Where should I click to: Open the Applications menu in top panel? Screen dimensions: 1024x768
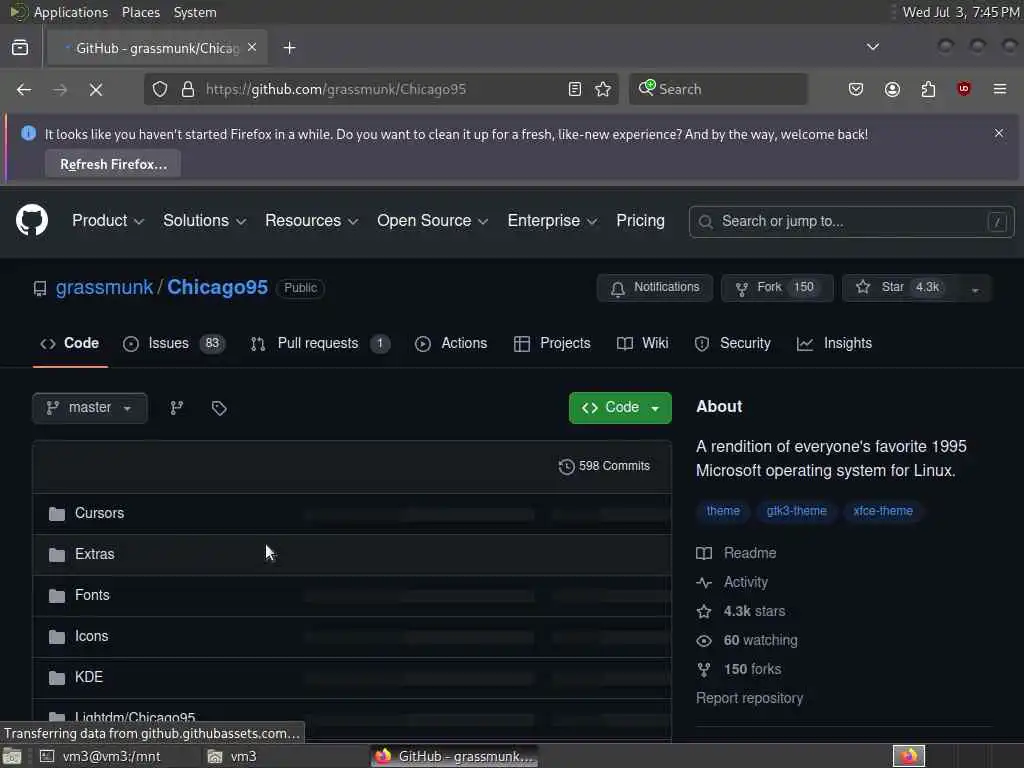(71, 12)
